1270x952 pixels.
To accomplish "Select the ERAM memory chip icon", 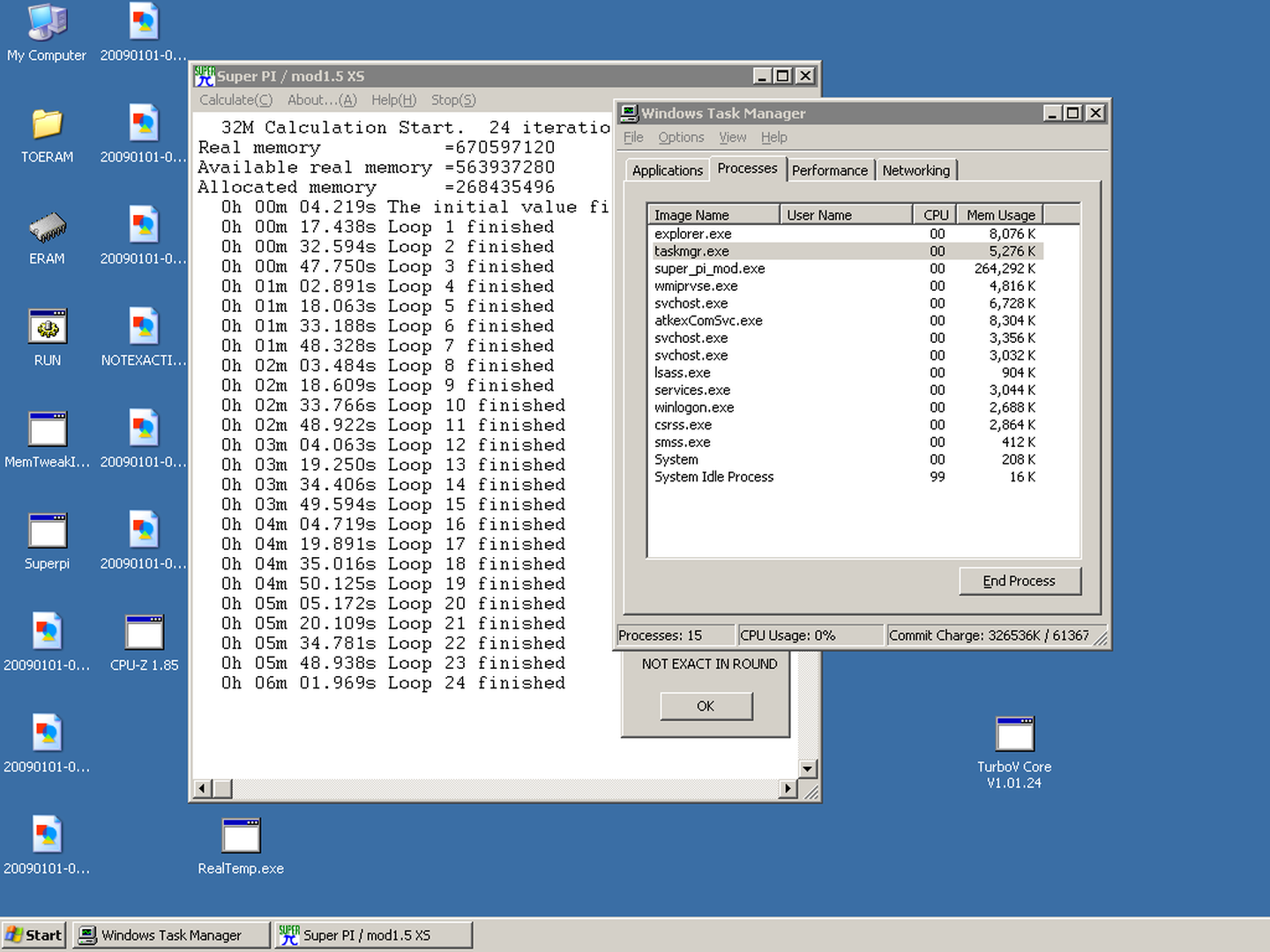I will [x=47, y=237].
